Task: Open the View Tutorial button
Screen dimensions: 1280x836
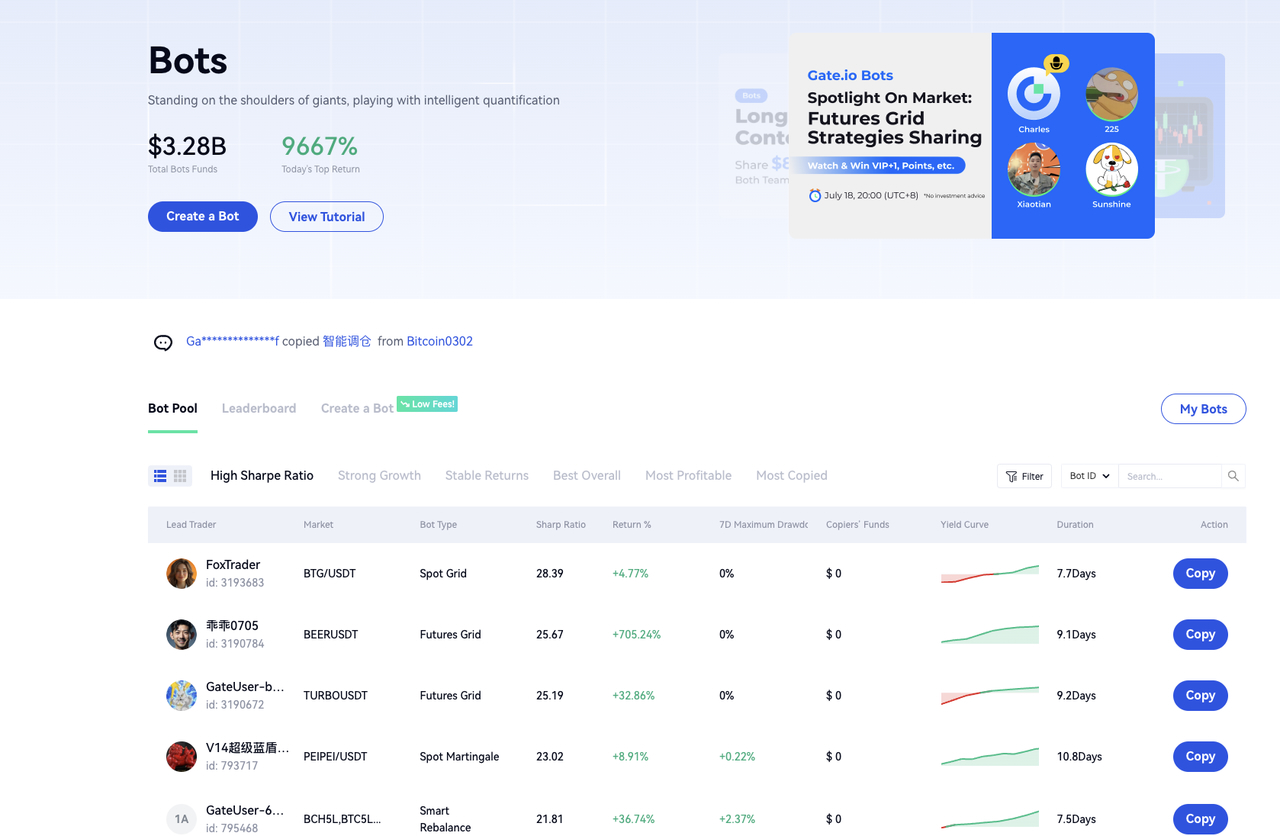Action: 327,216
